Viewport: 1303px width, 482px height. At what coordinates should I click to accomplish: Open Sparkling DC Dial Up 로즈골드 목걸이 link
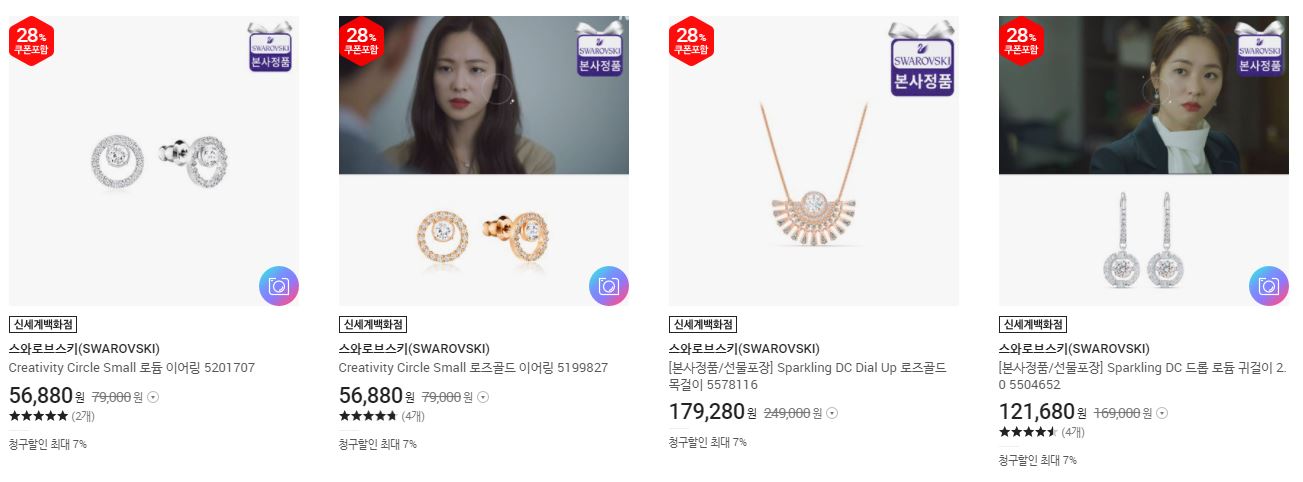(x=807, y=376)
